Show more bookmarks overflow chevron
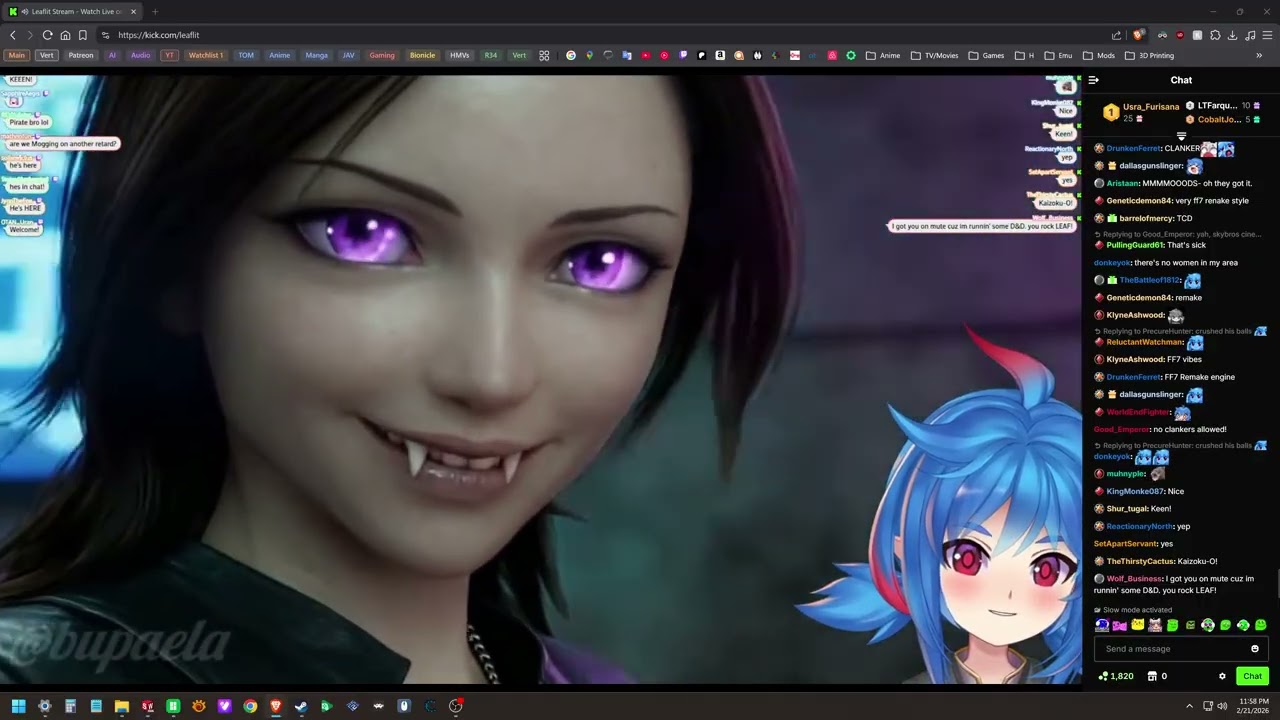This screenshot has width=1280, height=720. (x=1259, y=56)
